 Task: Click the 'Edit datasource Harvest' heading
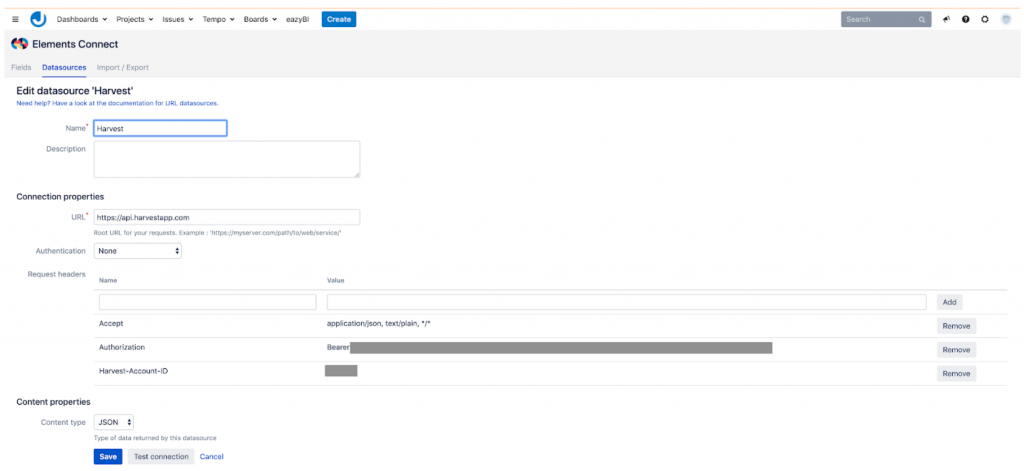pyautogui.click(x=75, y=90)
